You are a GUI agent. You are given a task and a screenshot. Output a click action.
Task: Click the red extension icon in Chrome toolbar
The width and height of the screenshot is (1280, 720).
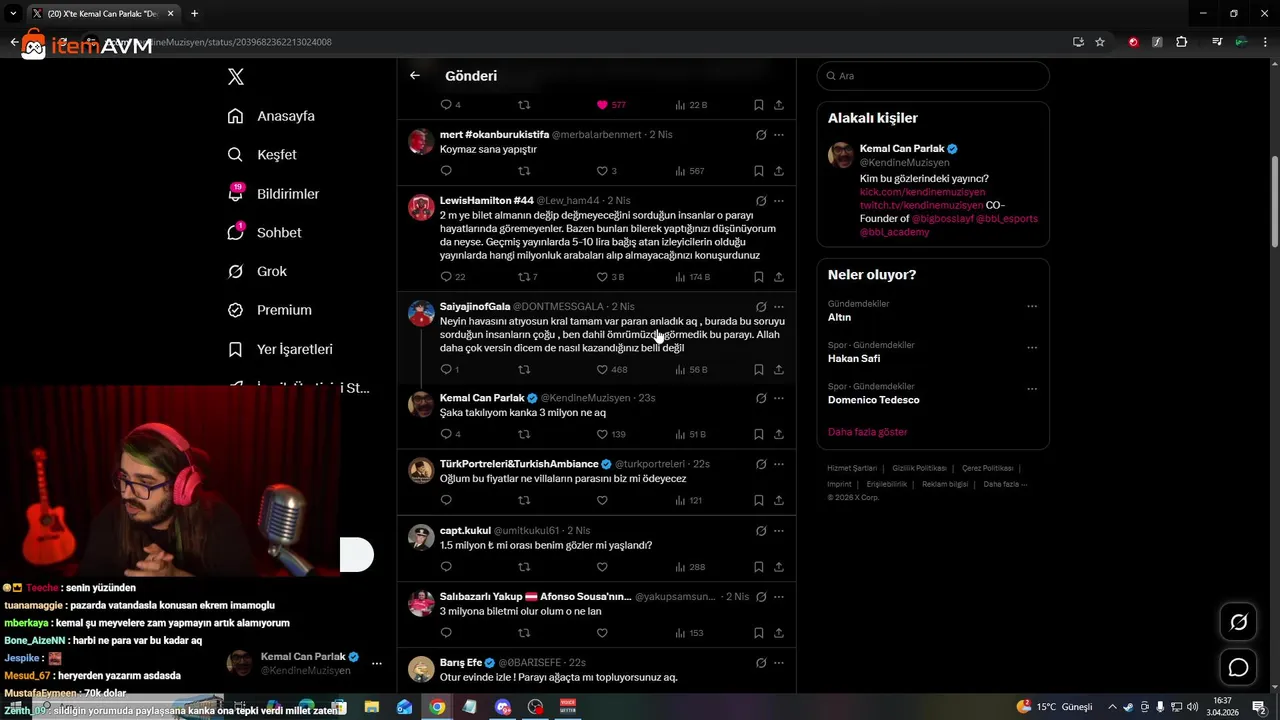coord(1133,42)
